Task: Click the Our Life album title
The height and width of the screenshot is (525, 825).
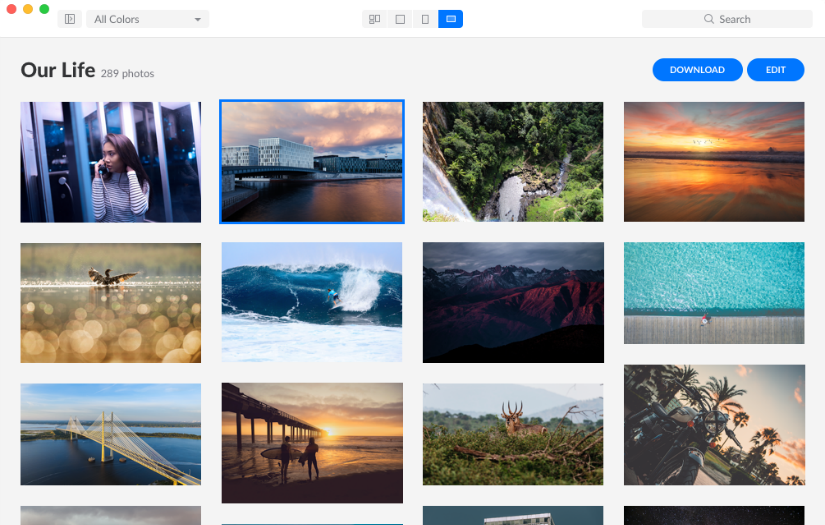Action: coord(58,70)
